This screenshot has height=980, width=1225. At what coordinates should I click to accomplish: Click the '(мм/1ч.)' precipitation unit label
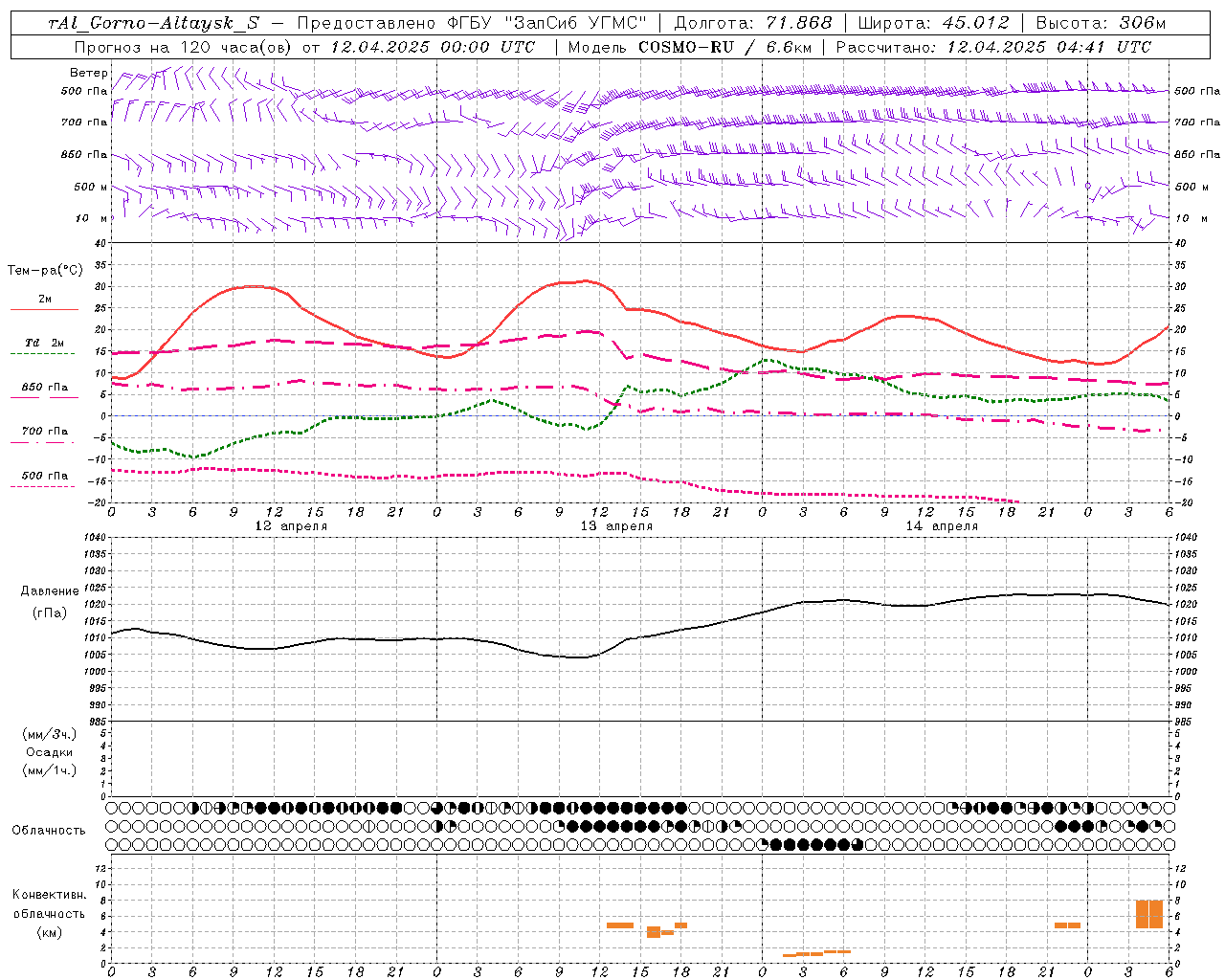(x=50, y=770)
